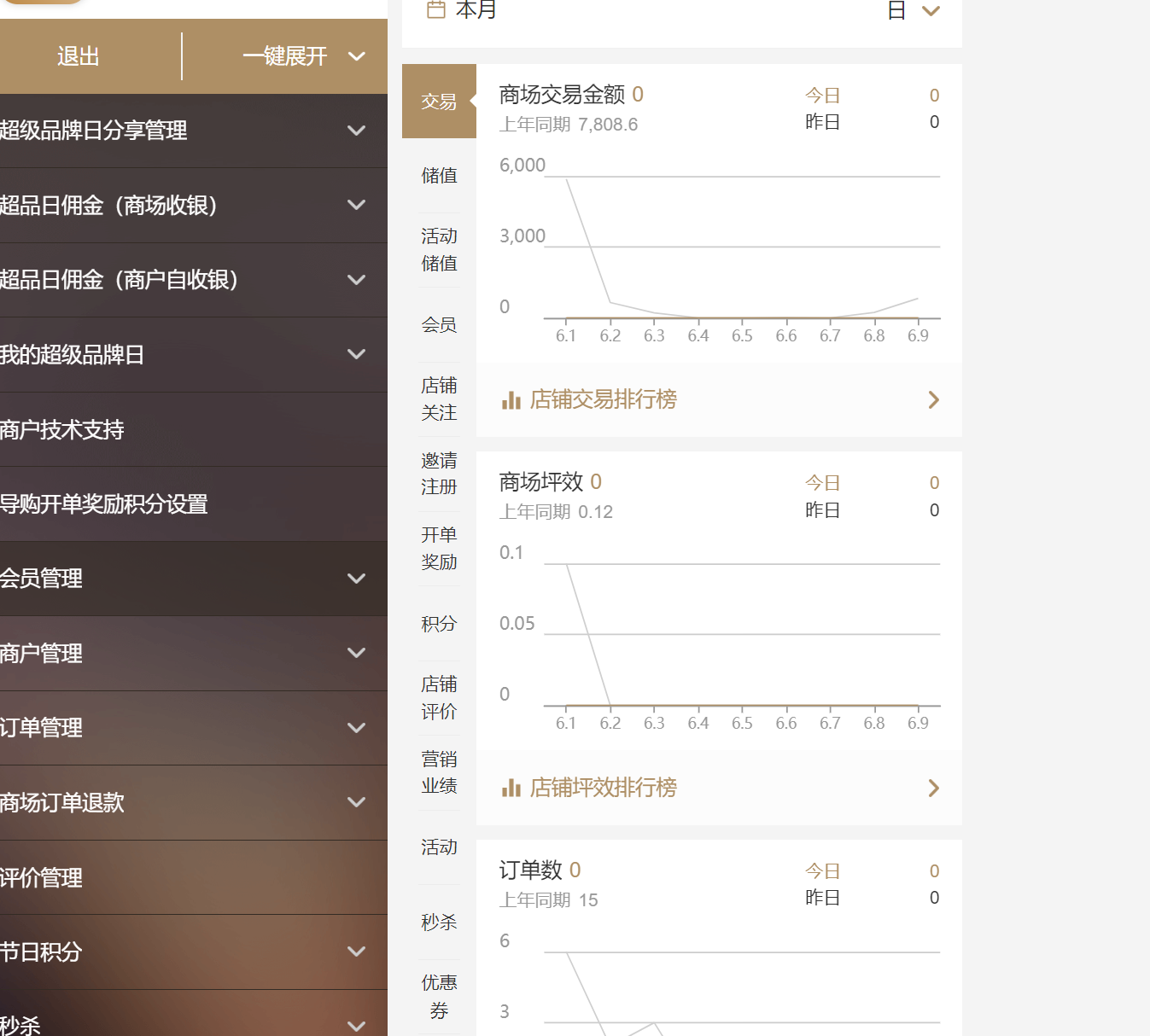Switch to 活动 tab in statistics list
The image size is (1150, 1036).
[439, 847]
